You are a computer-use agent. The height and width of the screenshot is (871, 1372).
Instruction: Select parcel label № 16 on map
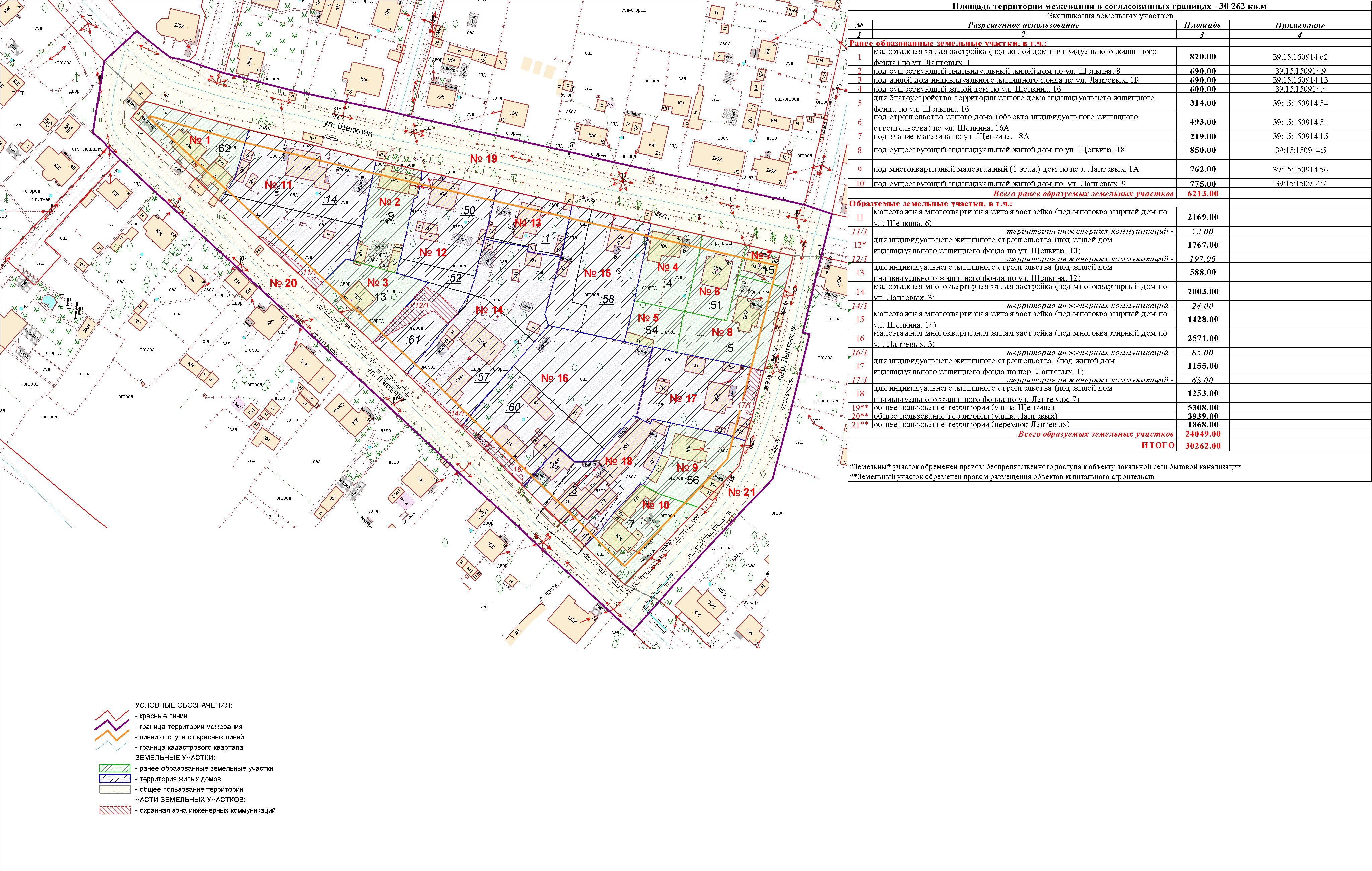pyautogui.click(x=554, y=378)
